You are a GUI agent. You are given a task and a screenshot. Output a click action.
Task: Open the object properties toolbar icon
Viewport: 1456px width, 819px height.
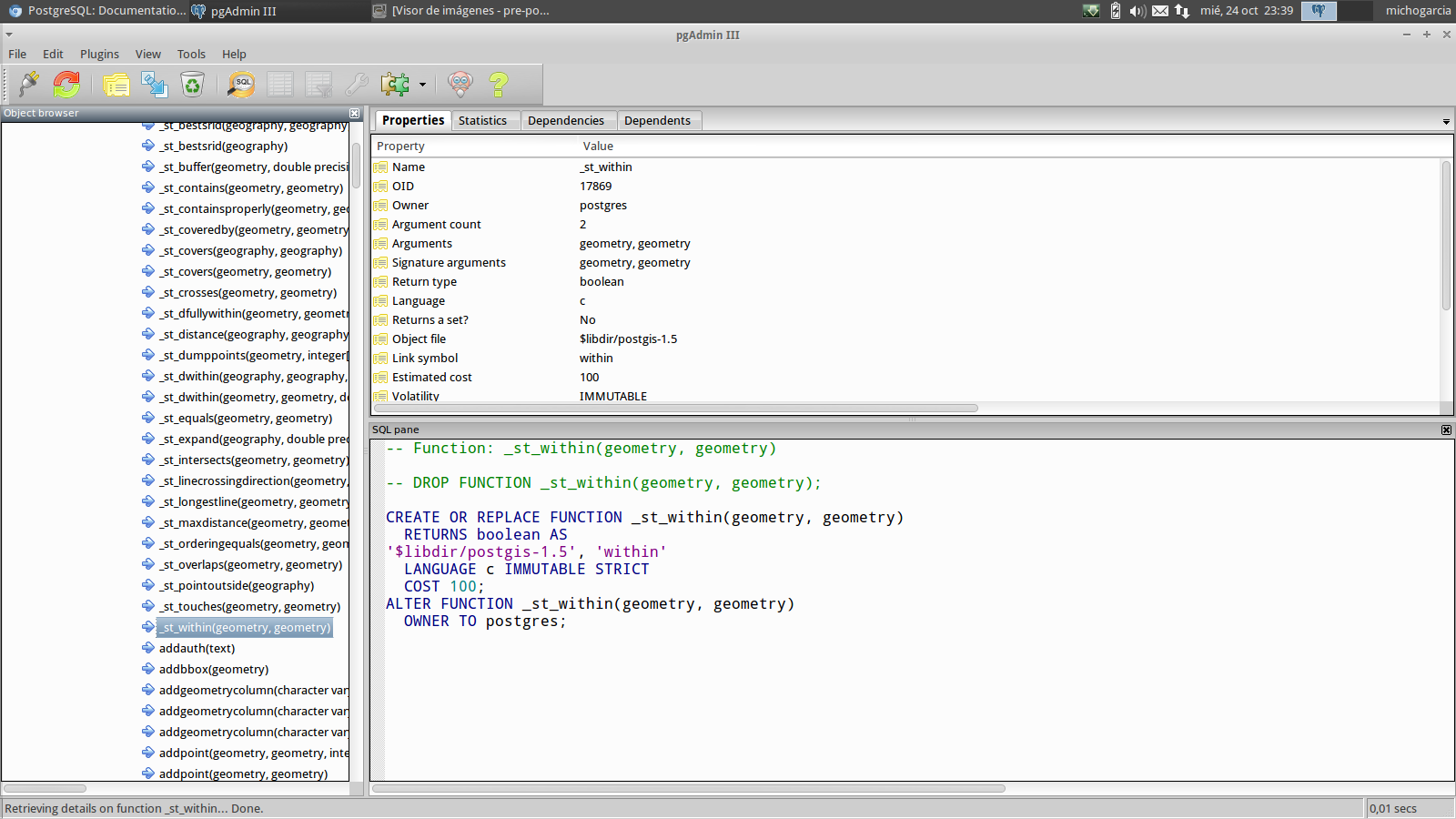pos(116,85)
